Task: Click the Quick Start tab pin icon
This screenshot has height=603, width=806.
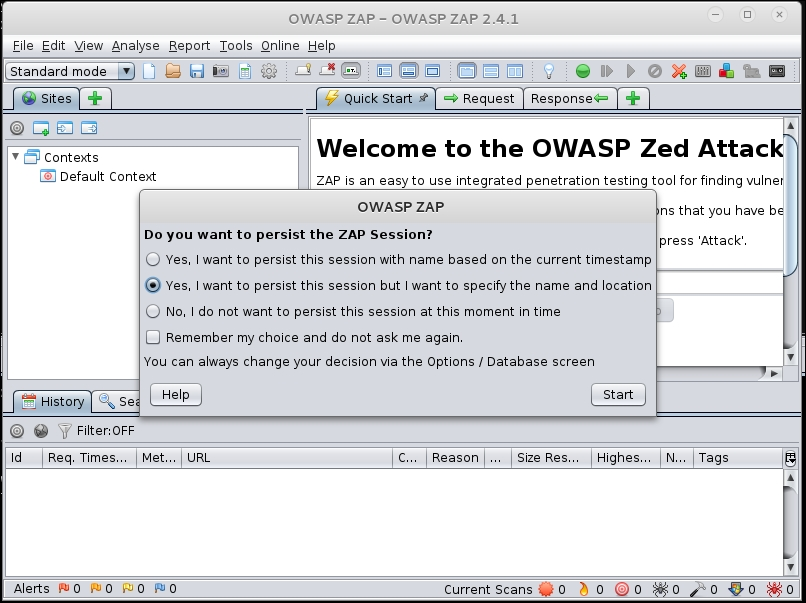Action: [423, 98]
